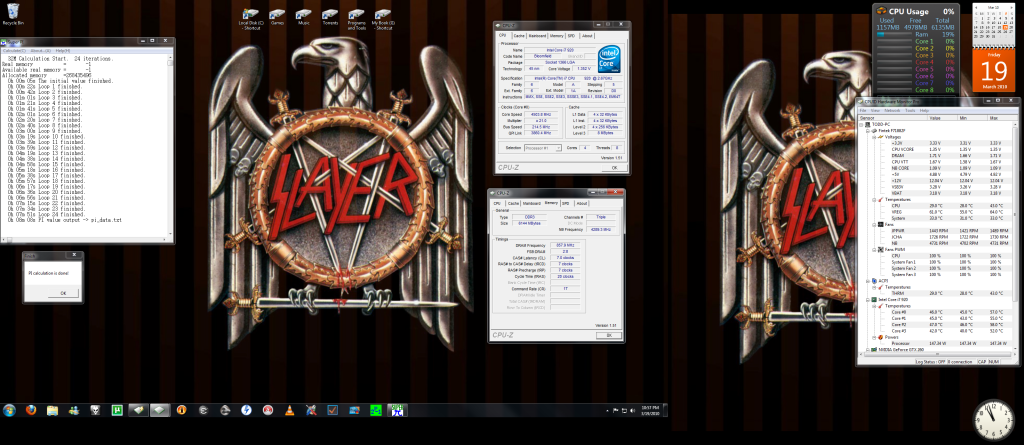Click the calendar gadget showing Friday 19
The height and width of the screenshot is (445, 1024).
[993, 48]
